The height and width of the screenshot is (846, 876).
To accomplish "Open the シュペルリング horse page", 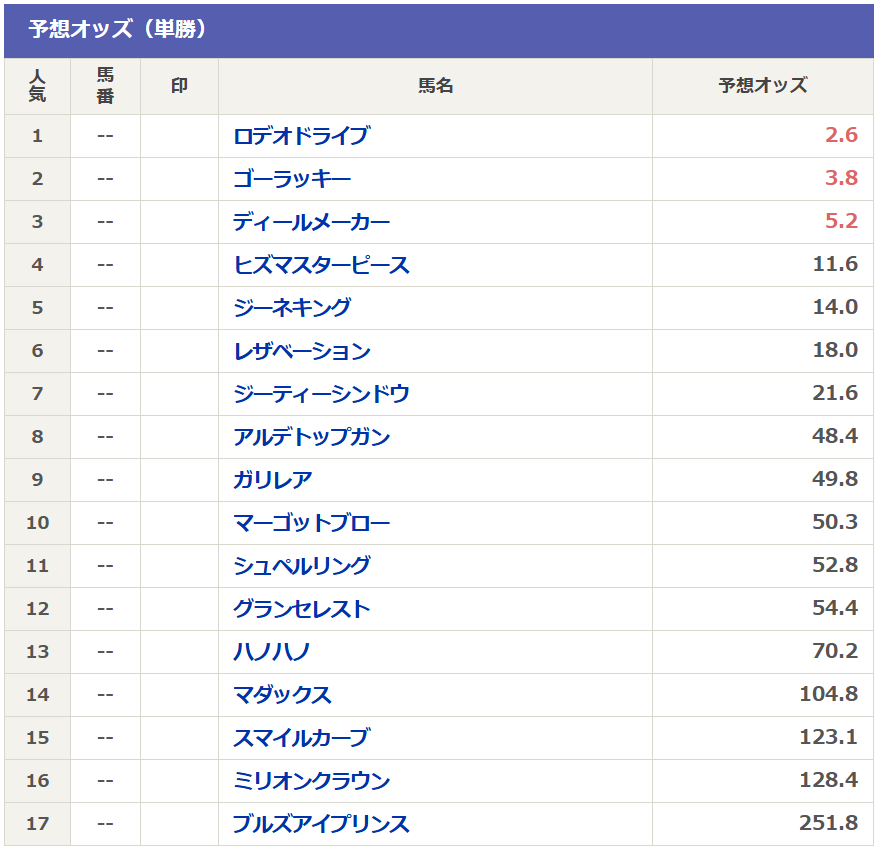I will [x=301, y=566].
